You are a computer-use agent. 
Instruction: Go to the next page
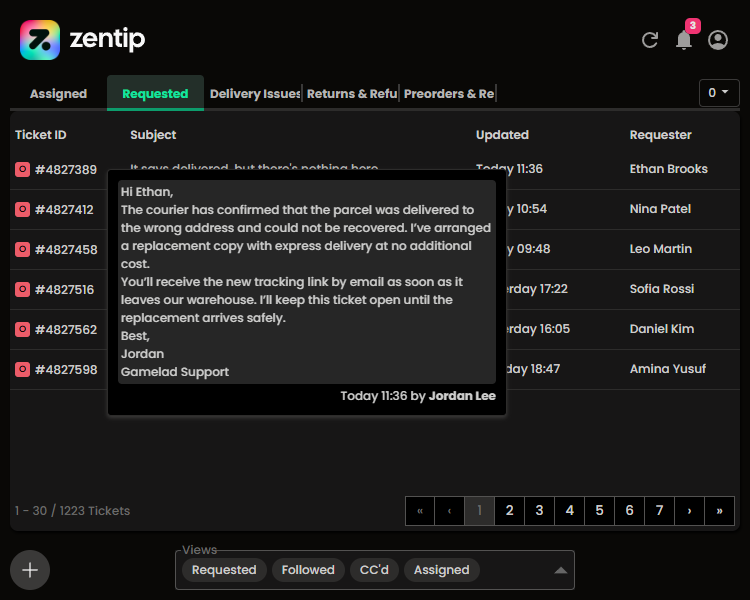click(689, 511)
